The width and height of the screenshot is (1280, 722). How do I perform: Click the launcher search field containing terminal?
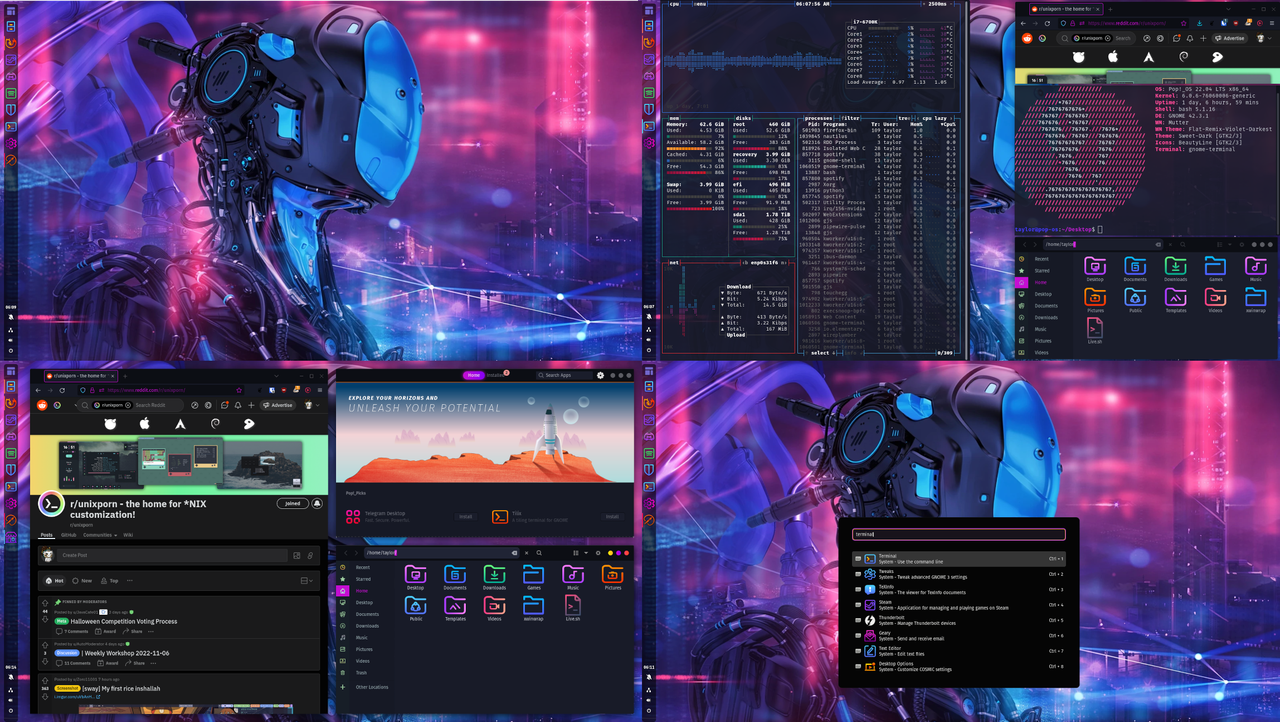tap(959, 533)
